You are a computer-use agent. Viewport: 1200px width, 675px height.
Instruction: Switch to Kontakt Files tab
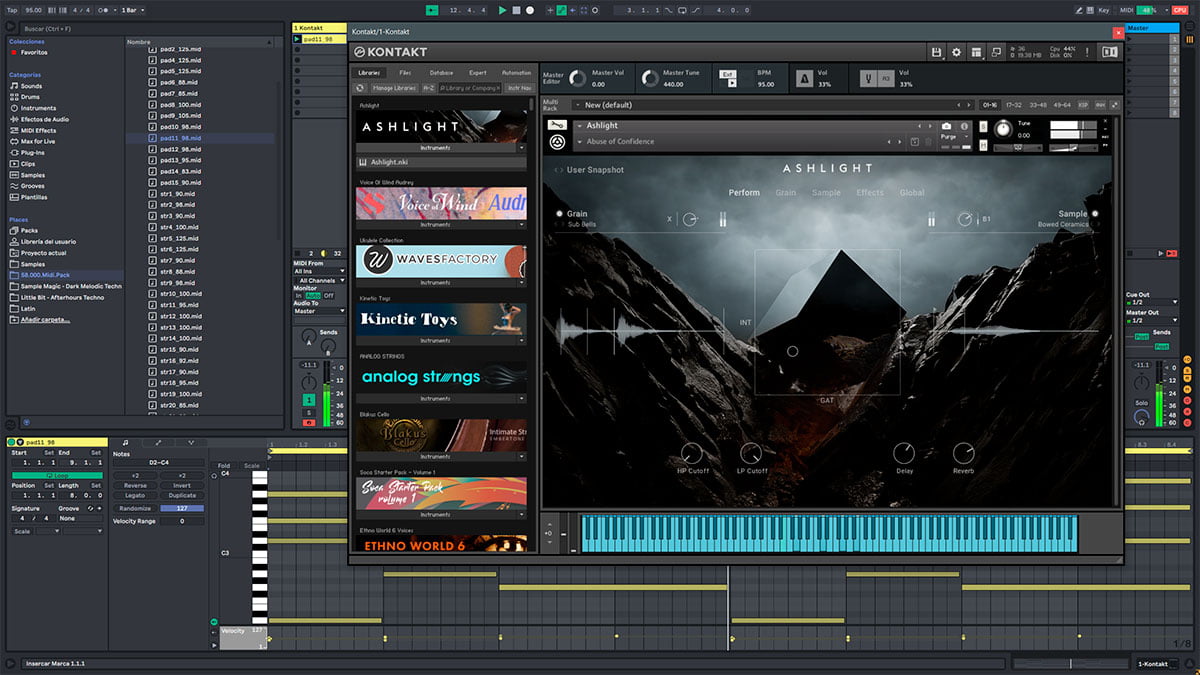click(x=405, y=73)
